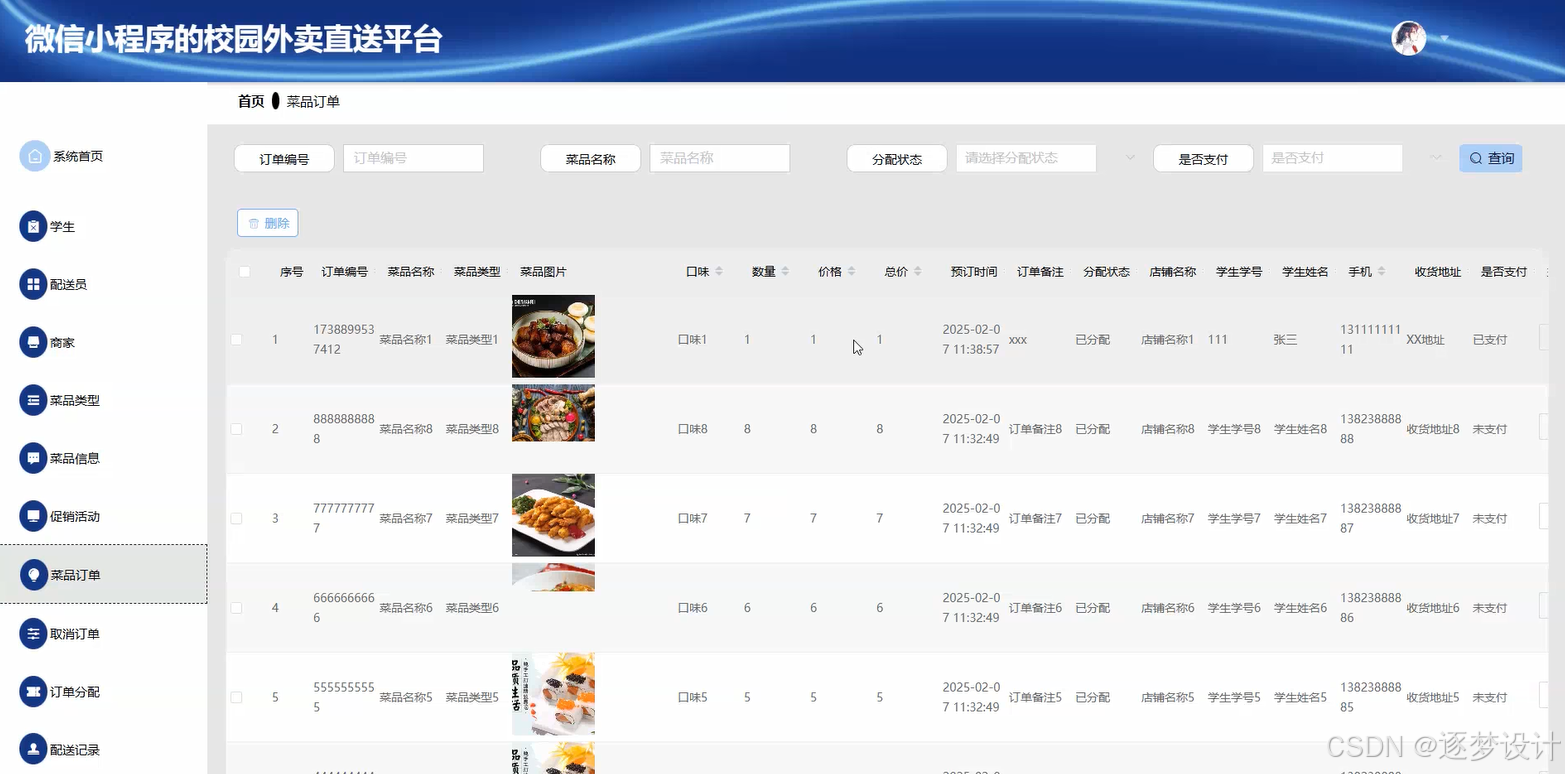
Task: Click the user avatar in header
Action: click(1409, 38)
